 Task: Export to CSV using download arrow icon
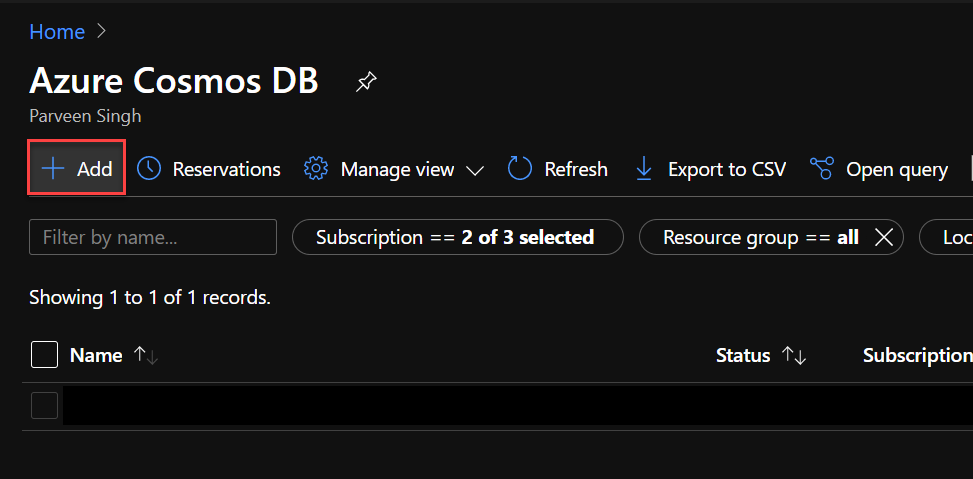(x=644, y=169)
